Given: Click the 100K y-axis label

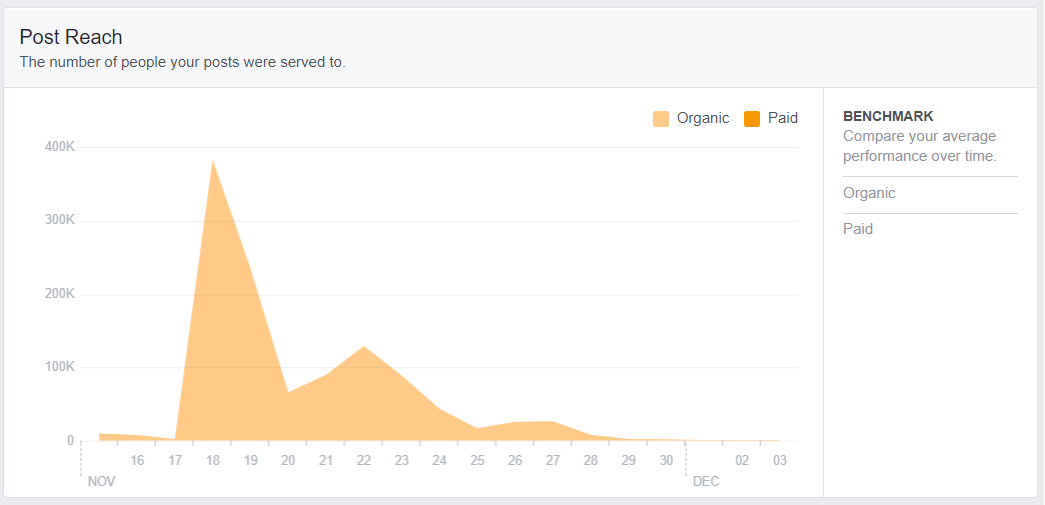Looking at the screenshot, I should [59, 367].
